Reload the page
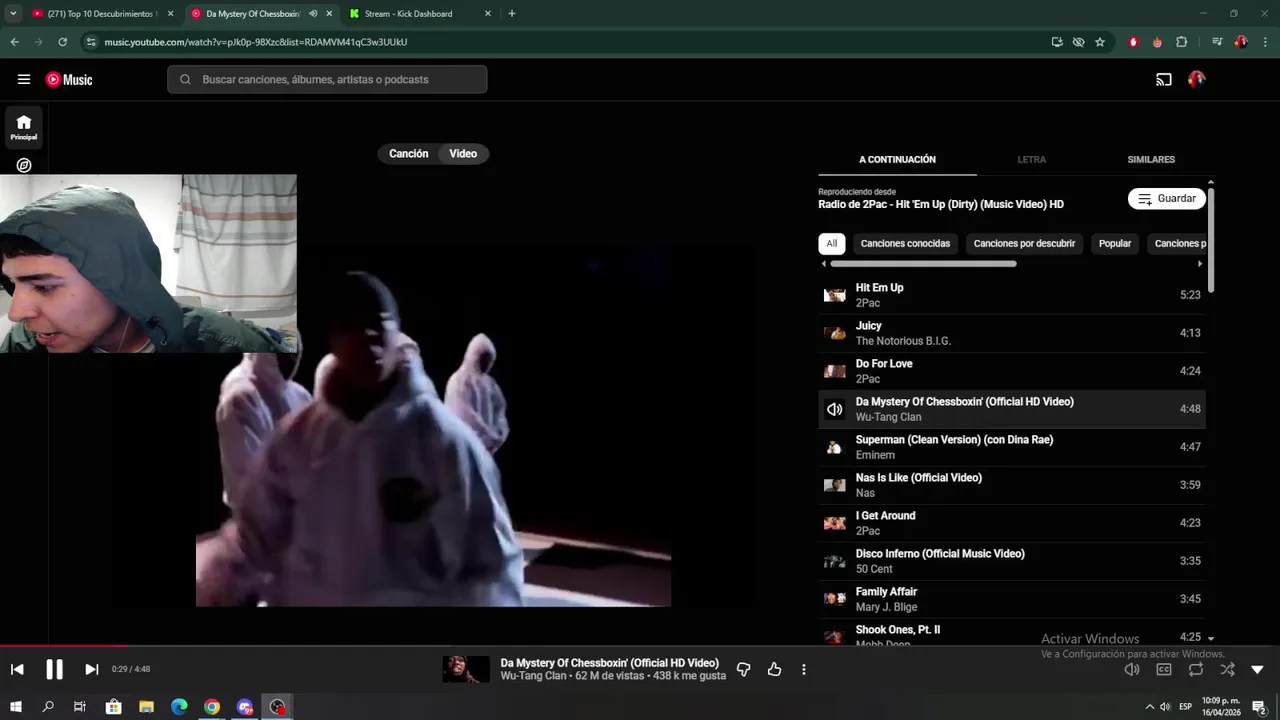This screenshot has width=1280, height=720. click(x=62, y=42)
